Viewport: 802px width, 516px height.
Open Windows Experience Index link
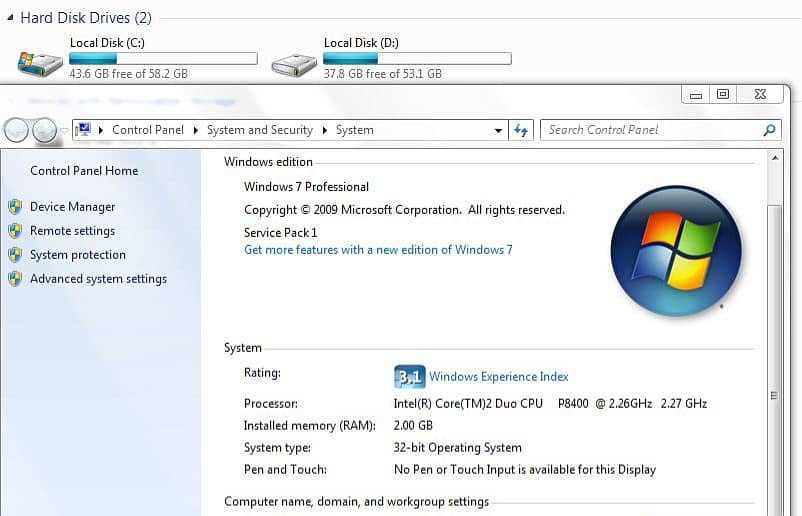(498, 377)
